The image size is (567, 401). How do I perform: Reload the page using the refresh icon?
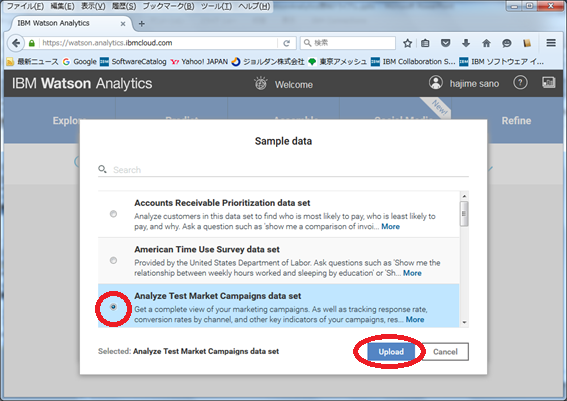(x=286, y=43)
